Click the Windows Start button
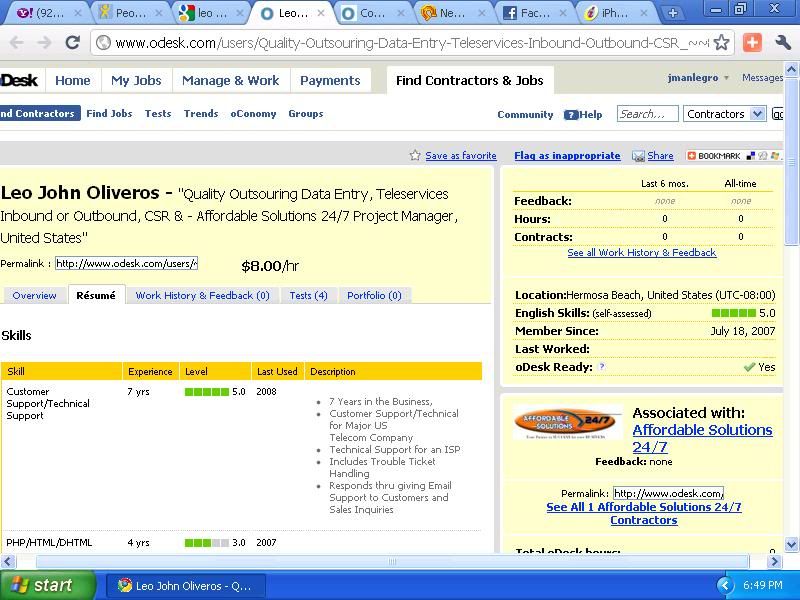 (47, 585)
